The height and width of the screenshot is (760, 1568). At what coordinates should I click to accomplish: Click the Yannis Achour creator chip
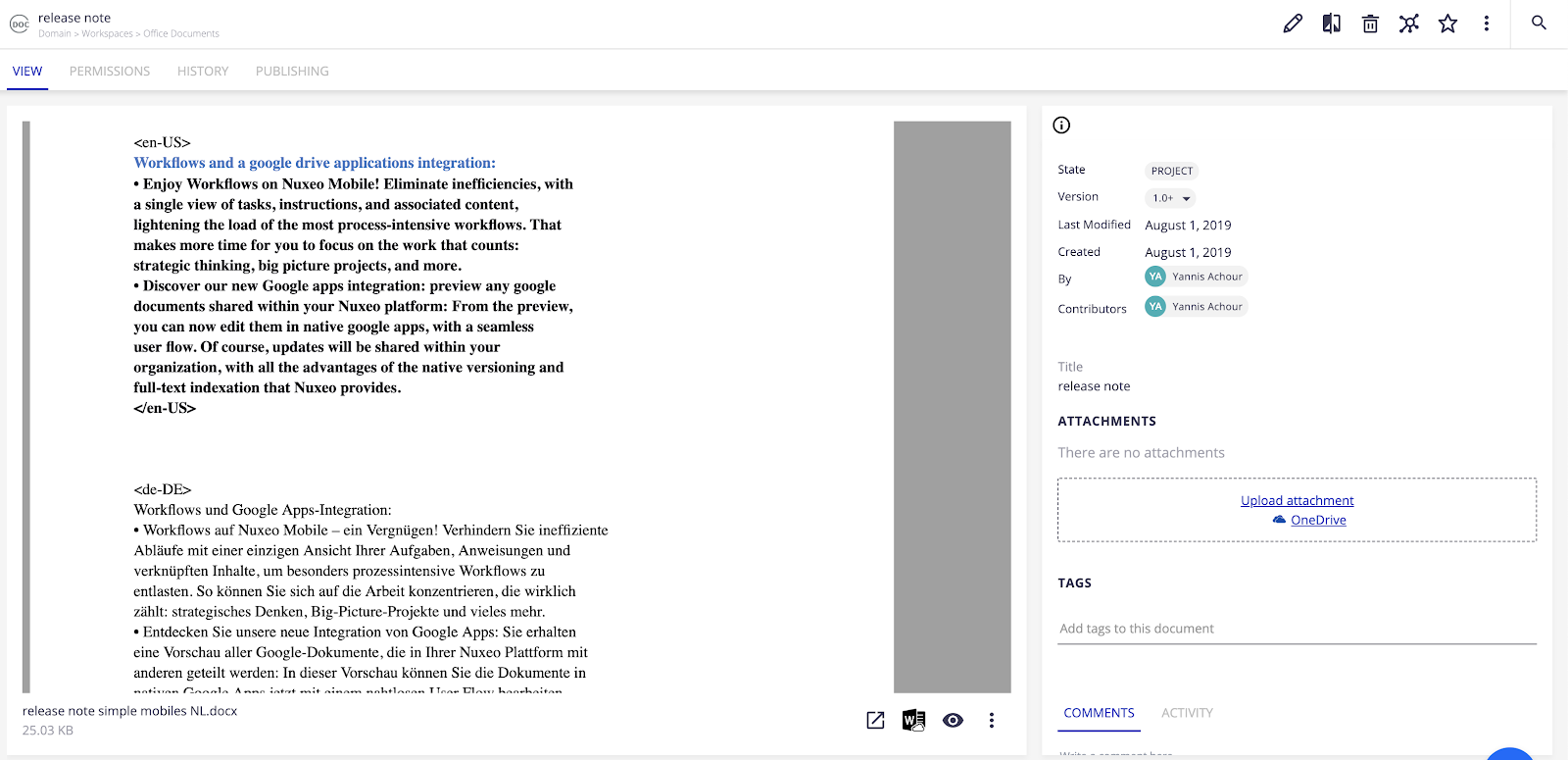click(x=1196, y=277)
